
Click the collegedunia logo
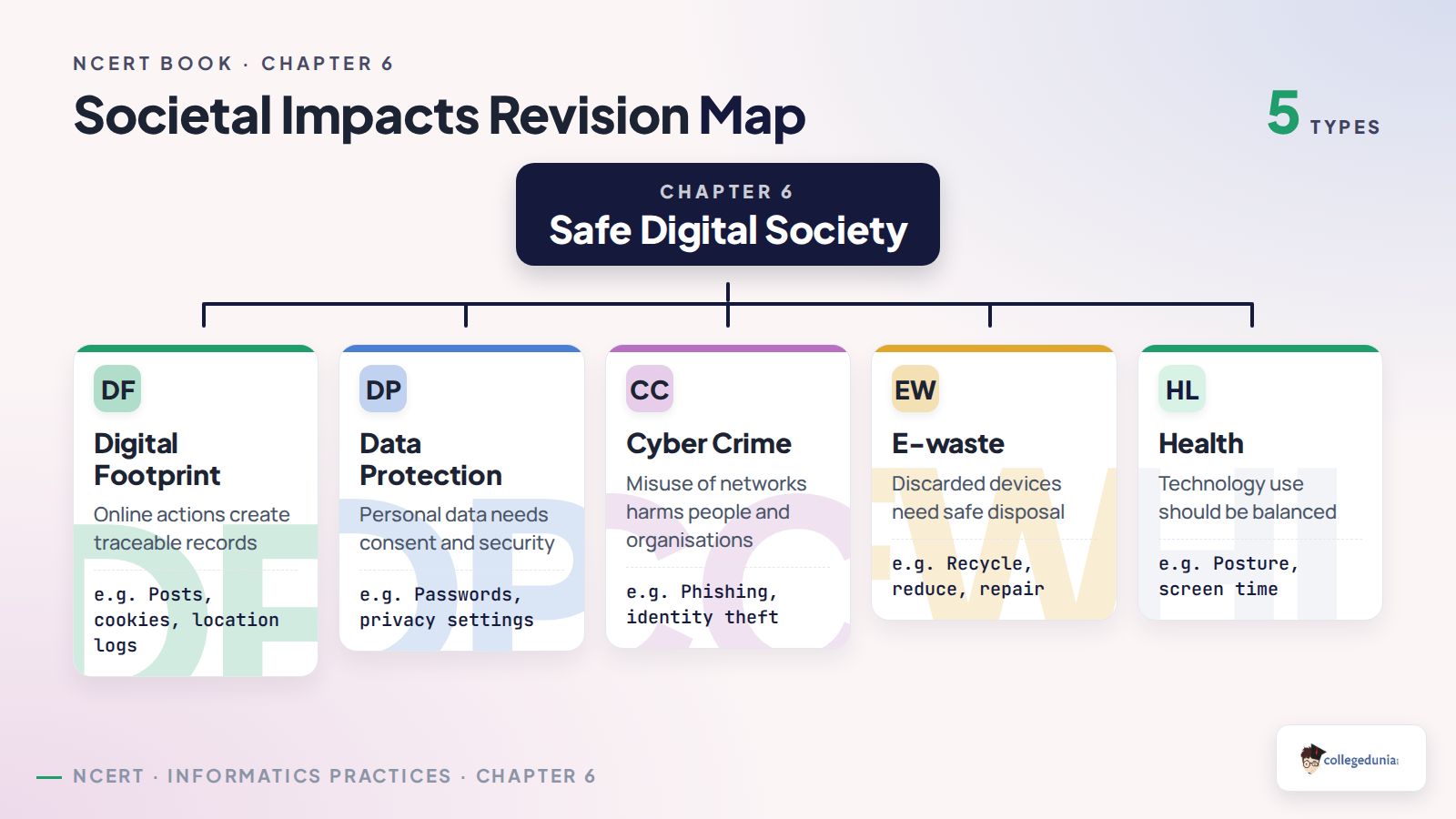click(x=1350, y=758)
